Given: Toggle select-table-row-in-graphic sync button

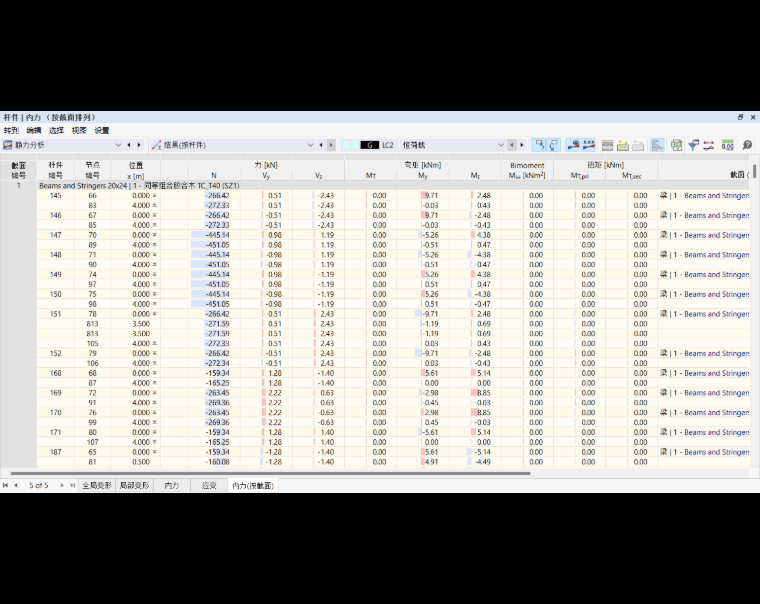Looking at the screenshot, I should click(554, 145).
